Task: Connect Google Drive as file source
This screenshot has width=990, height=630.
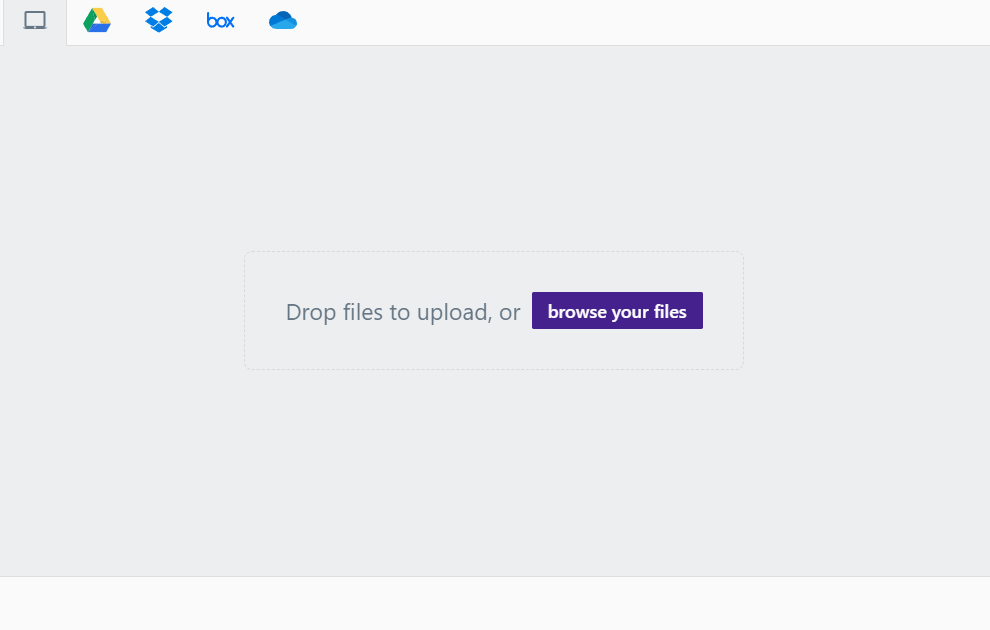Action: [x=97, y=21]
